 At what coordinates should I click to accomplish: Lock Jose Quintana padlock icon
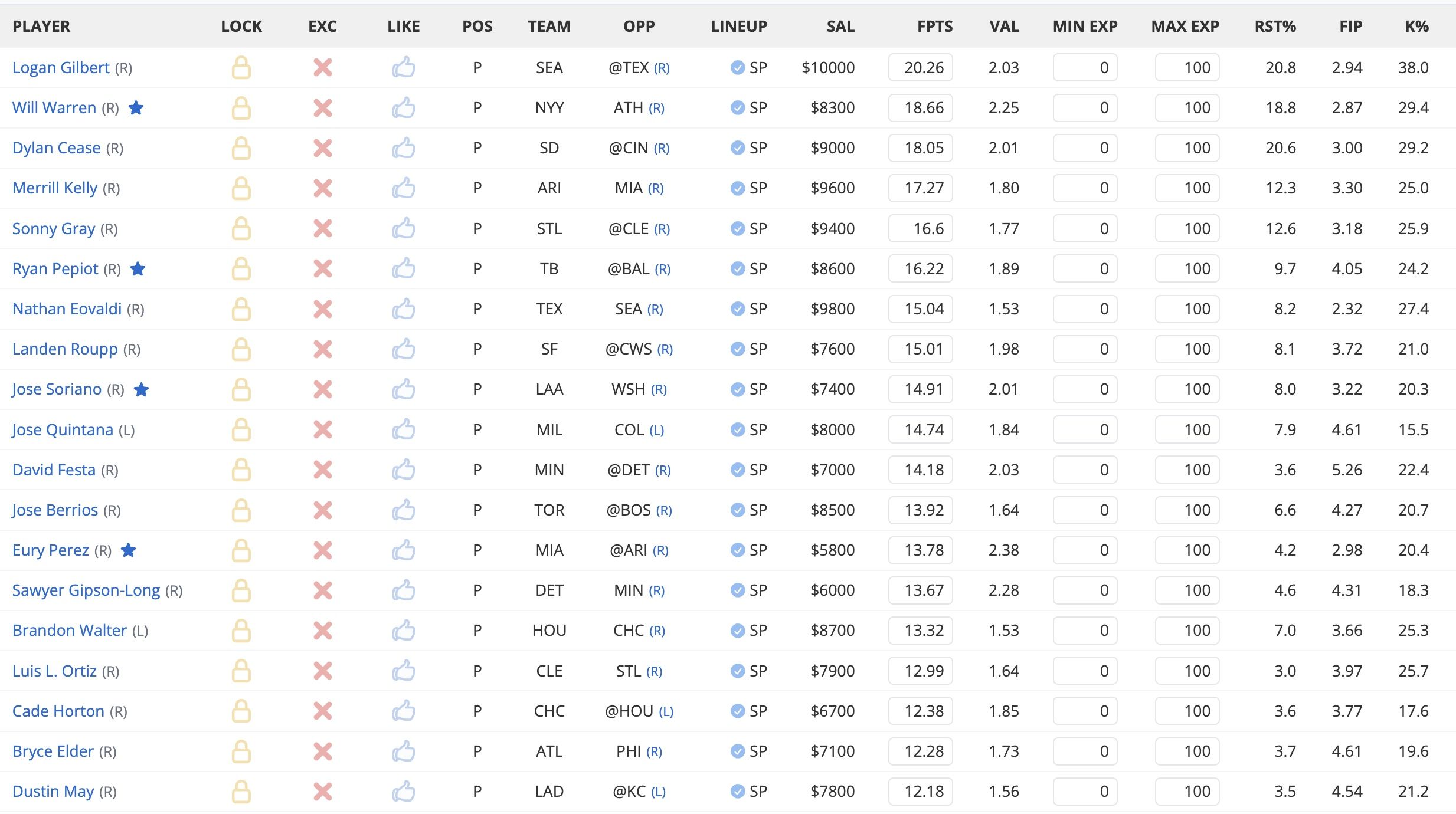tap(241, 430)
